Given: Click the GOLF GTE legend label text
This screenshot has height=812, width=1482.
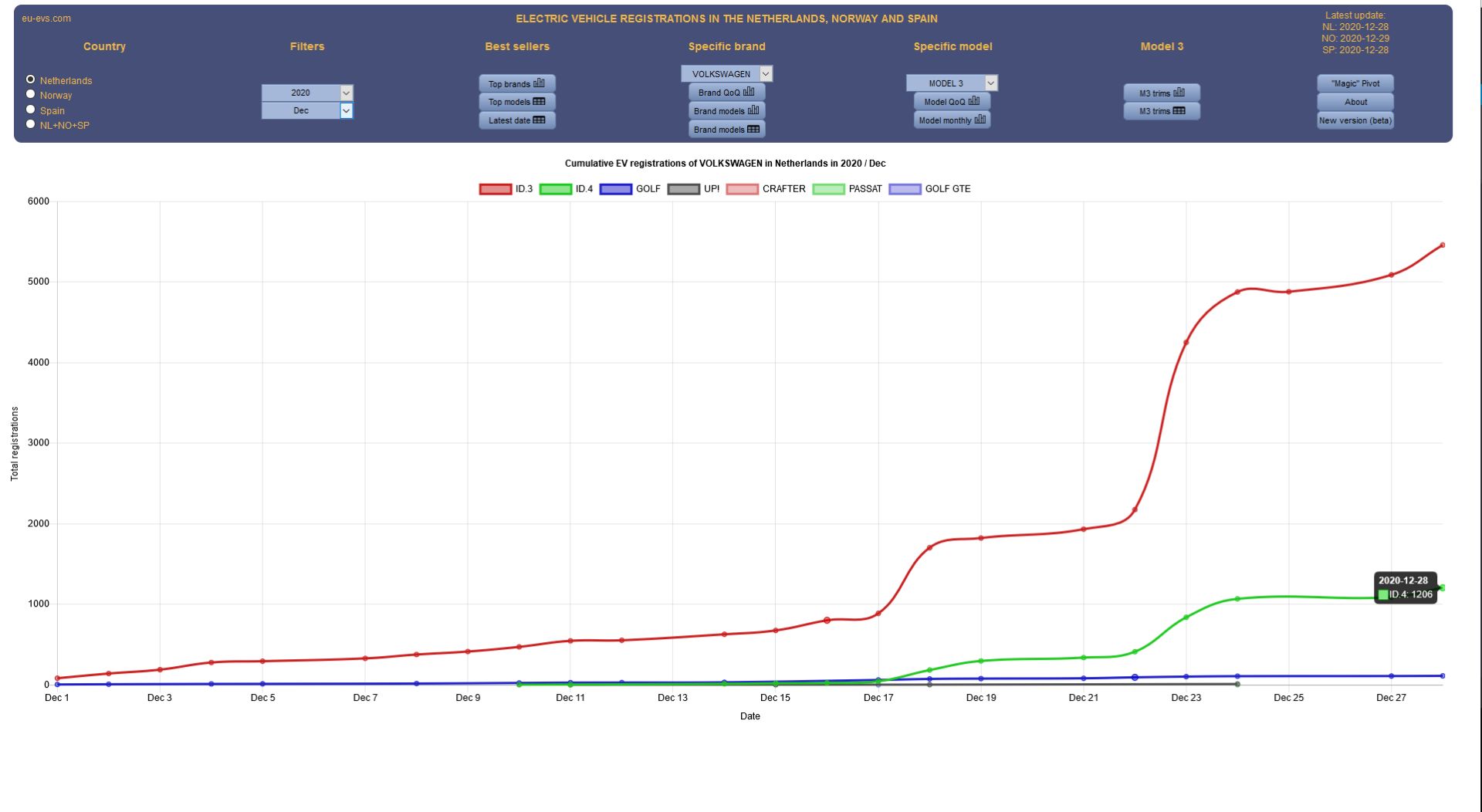Looking at the screenshot, I should (948, 189).
